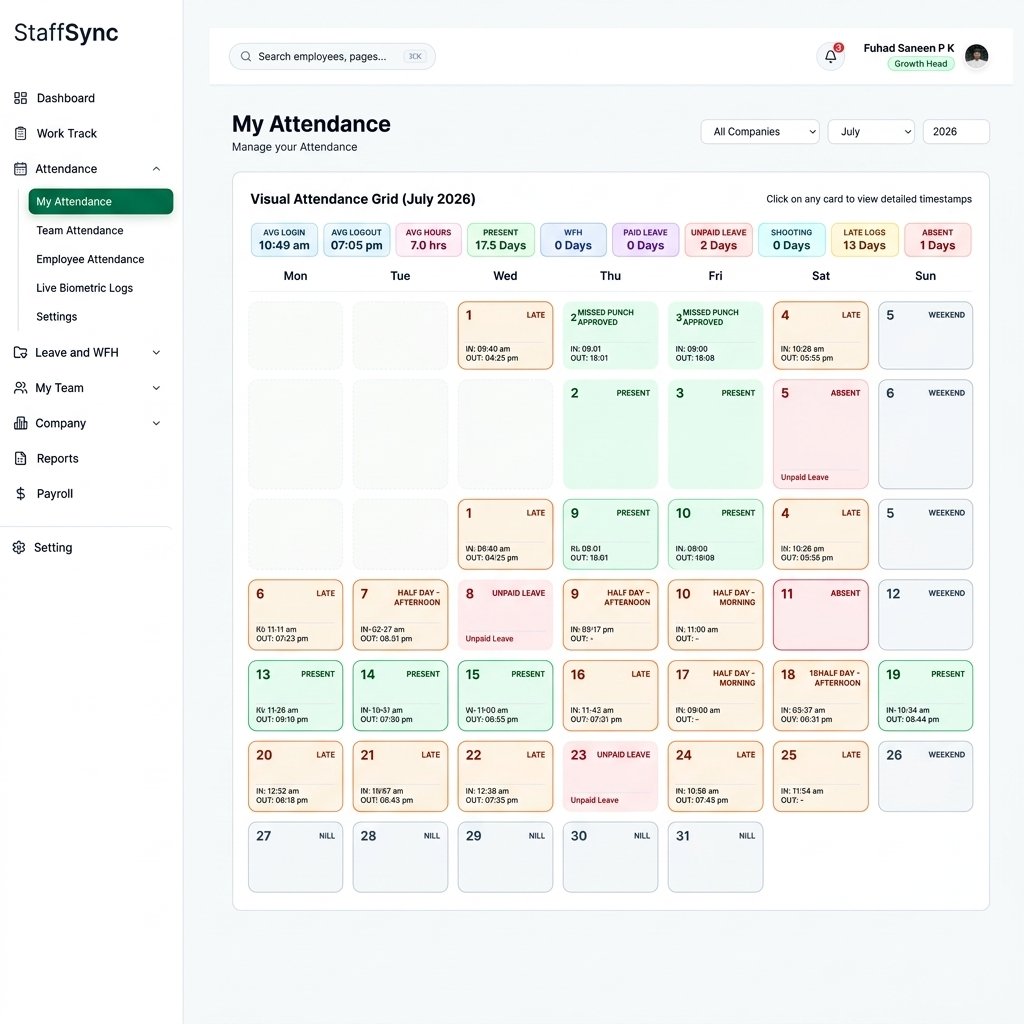Click the Dashboard grid icon
Image resolution: width=1024 pixels, height=1024 pixels.
(x=20, y=98)
